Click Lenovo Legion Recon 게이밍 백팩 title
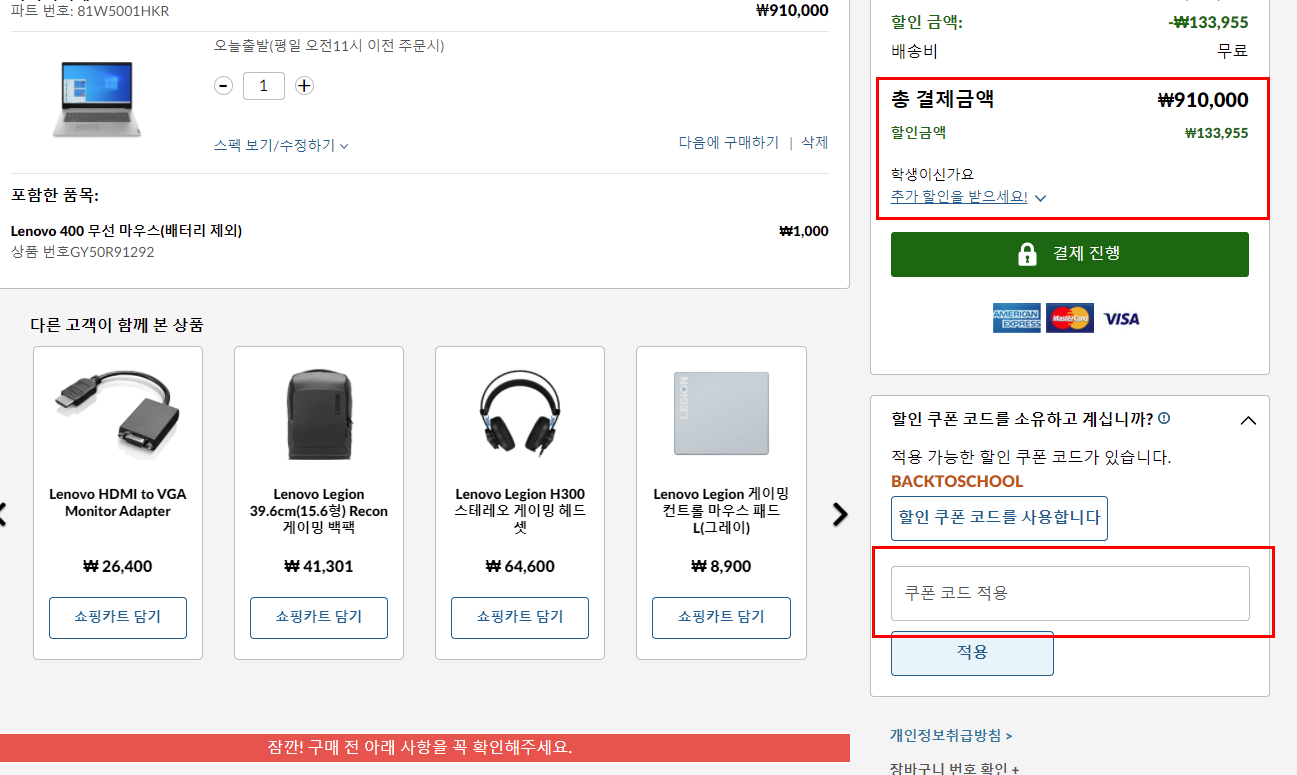1297x775 pixels. tap(319, 511)
